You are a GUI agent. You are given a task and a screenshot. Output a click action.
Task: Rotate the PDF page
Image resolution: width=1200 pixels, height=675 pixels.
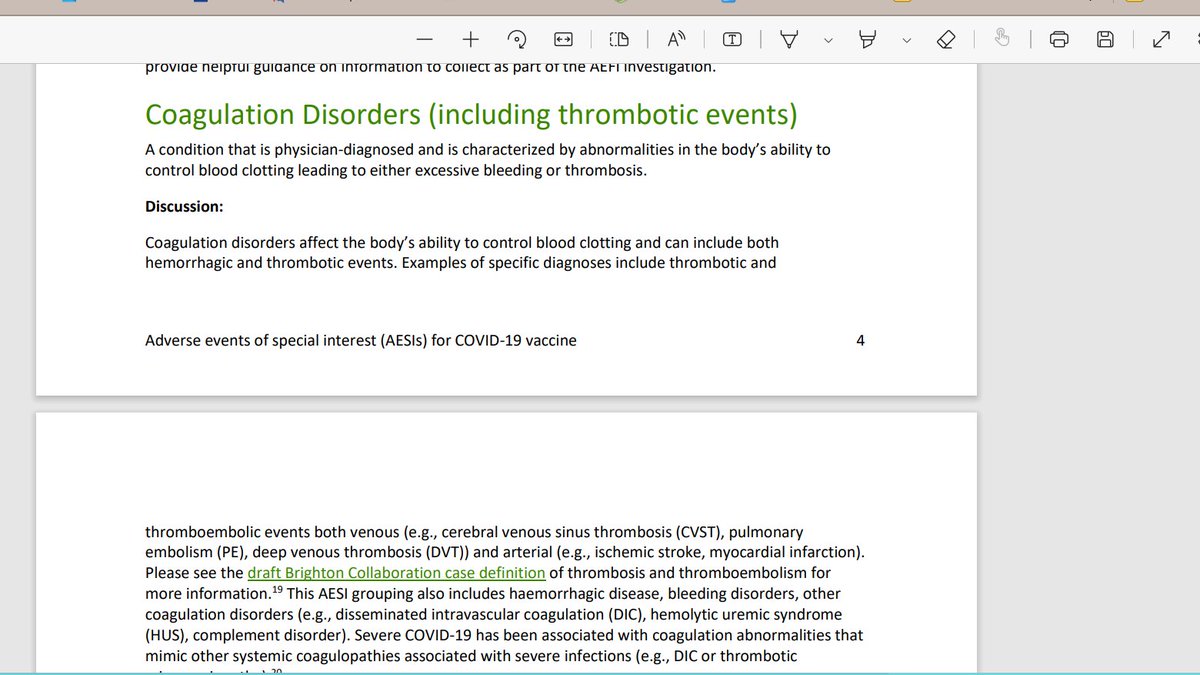(x=517, y=40)
